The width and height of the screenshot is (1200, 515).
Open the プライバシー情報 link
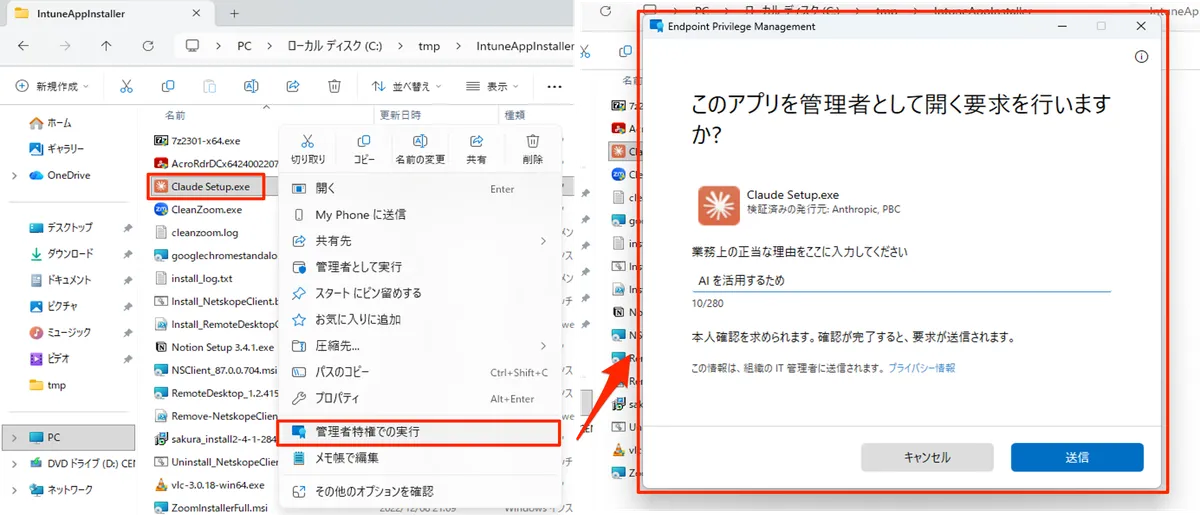[922, 368]
